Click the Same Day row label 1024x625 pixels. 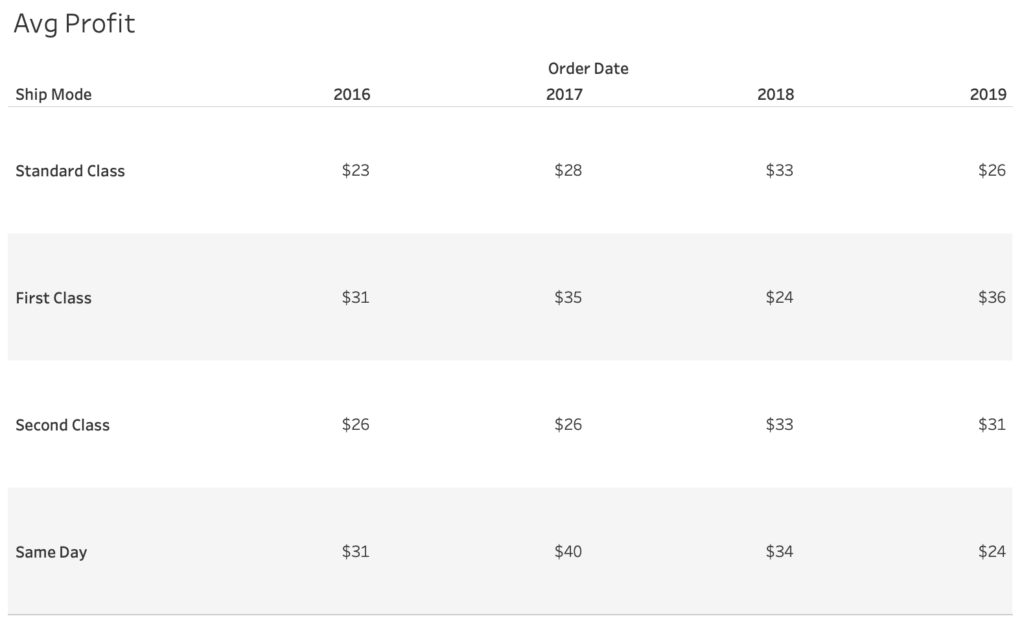click(51, 552)
